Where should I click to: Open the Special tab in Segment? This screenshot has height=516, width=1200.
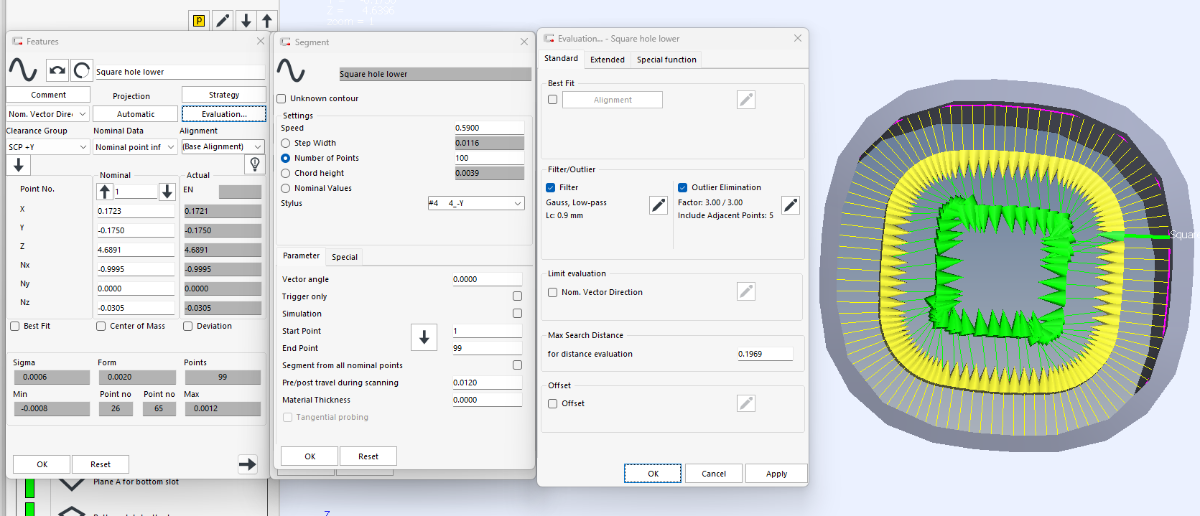(345, 257)
